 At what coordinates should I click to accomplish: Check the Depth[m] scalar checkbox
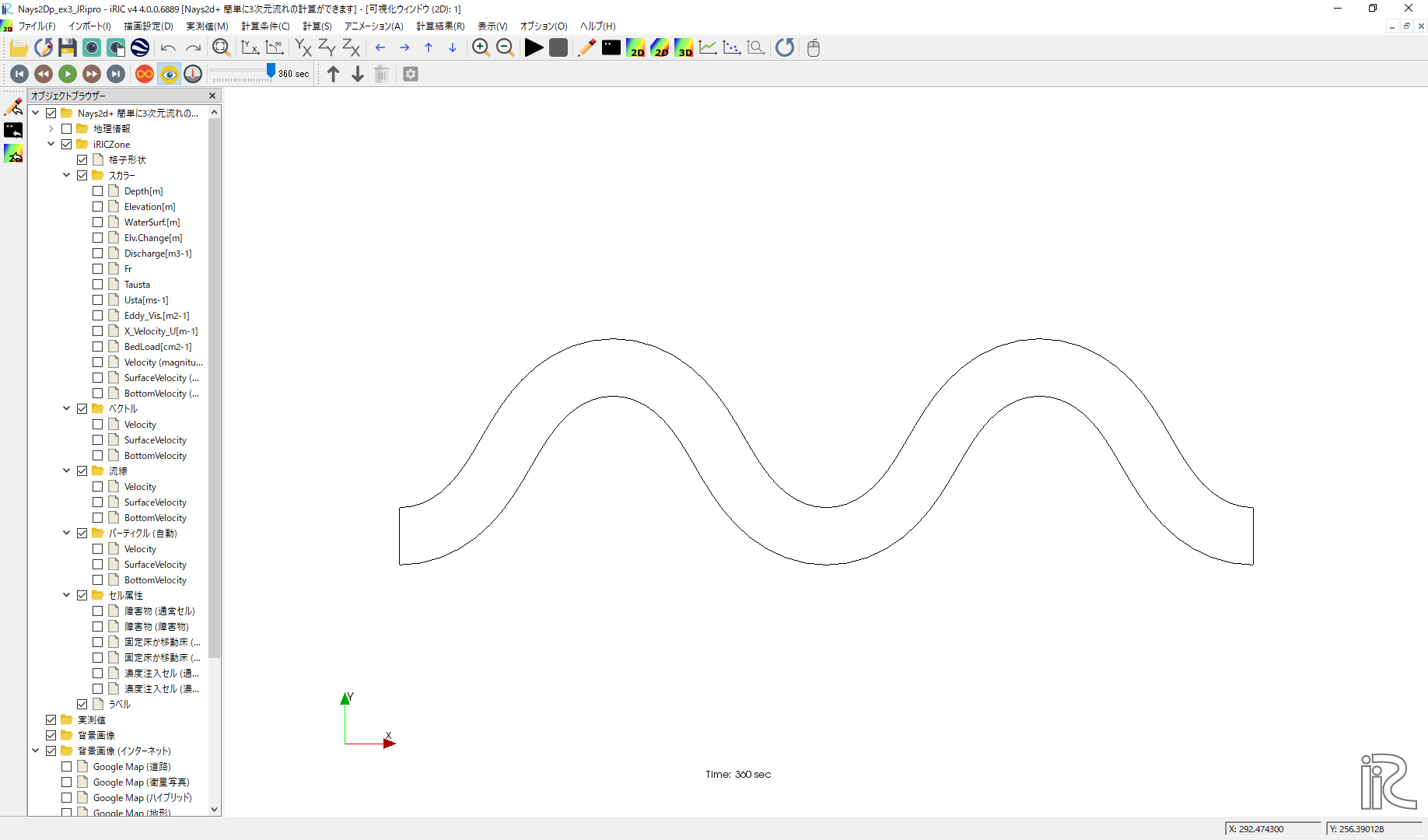[97, 191]
